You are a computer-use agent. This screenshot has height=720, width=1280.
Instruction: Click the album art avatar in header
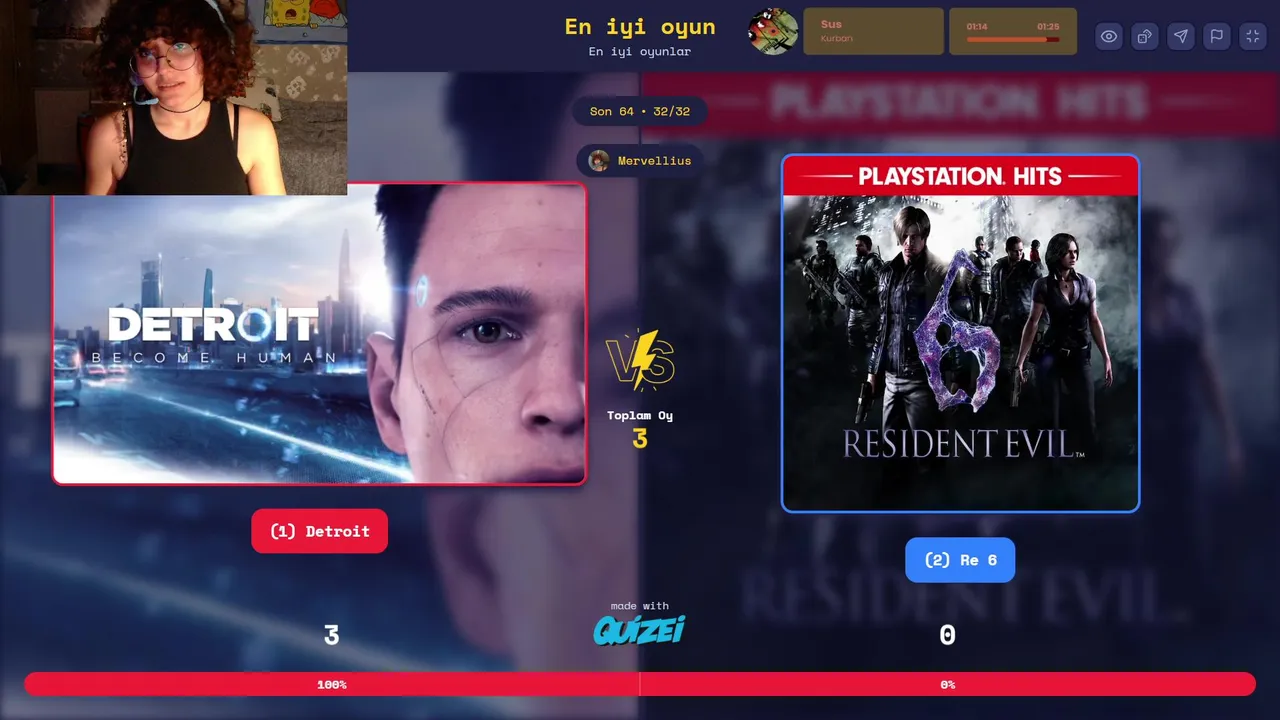[x=773, y=31]
